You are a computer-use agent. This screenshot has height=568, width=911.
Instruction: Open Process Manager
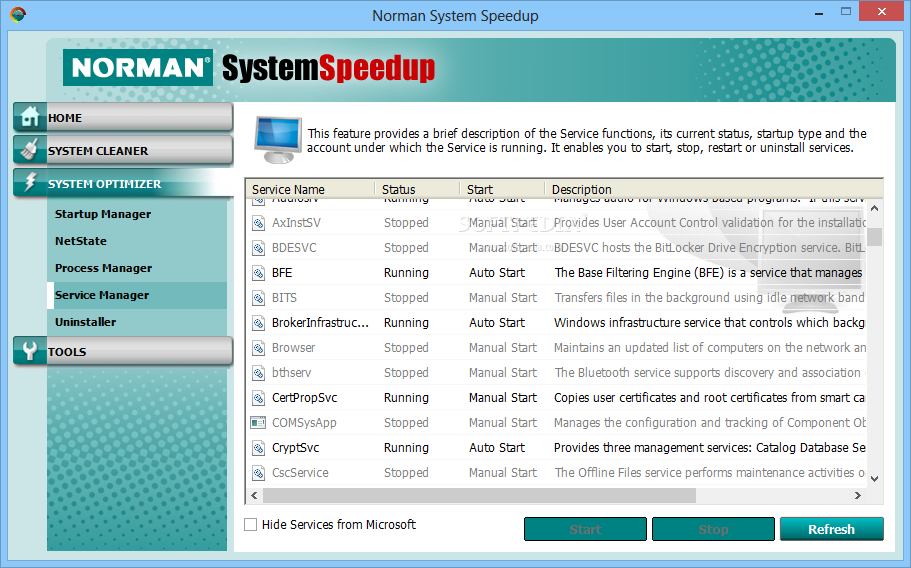click(x=103, y=268)
